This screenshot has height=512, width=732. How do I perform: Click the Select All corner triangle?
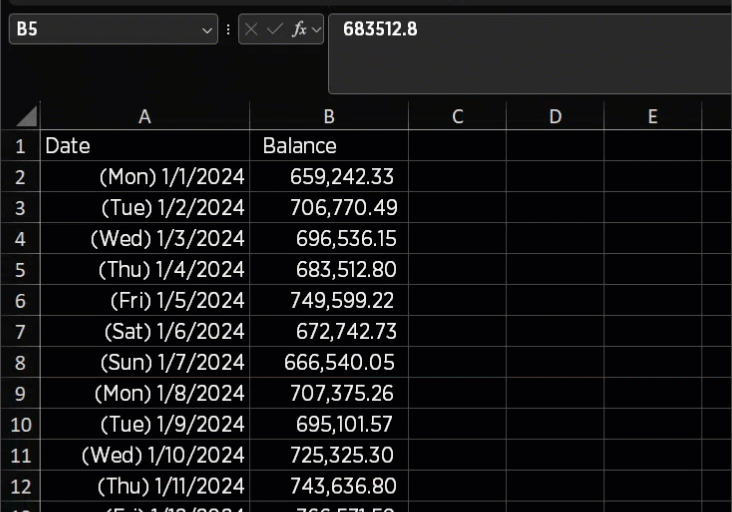tap(27, 116)
